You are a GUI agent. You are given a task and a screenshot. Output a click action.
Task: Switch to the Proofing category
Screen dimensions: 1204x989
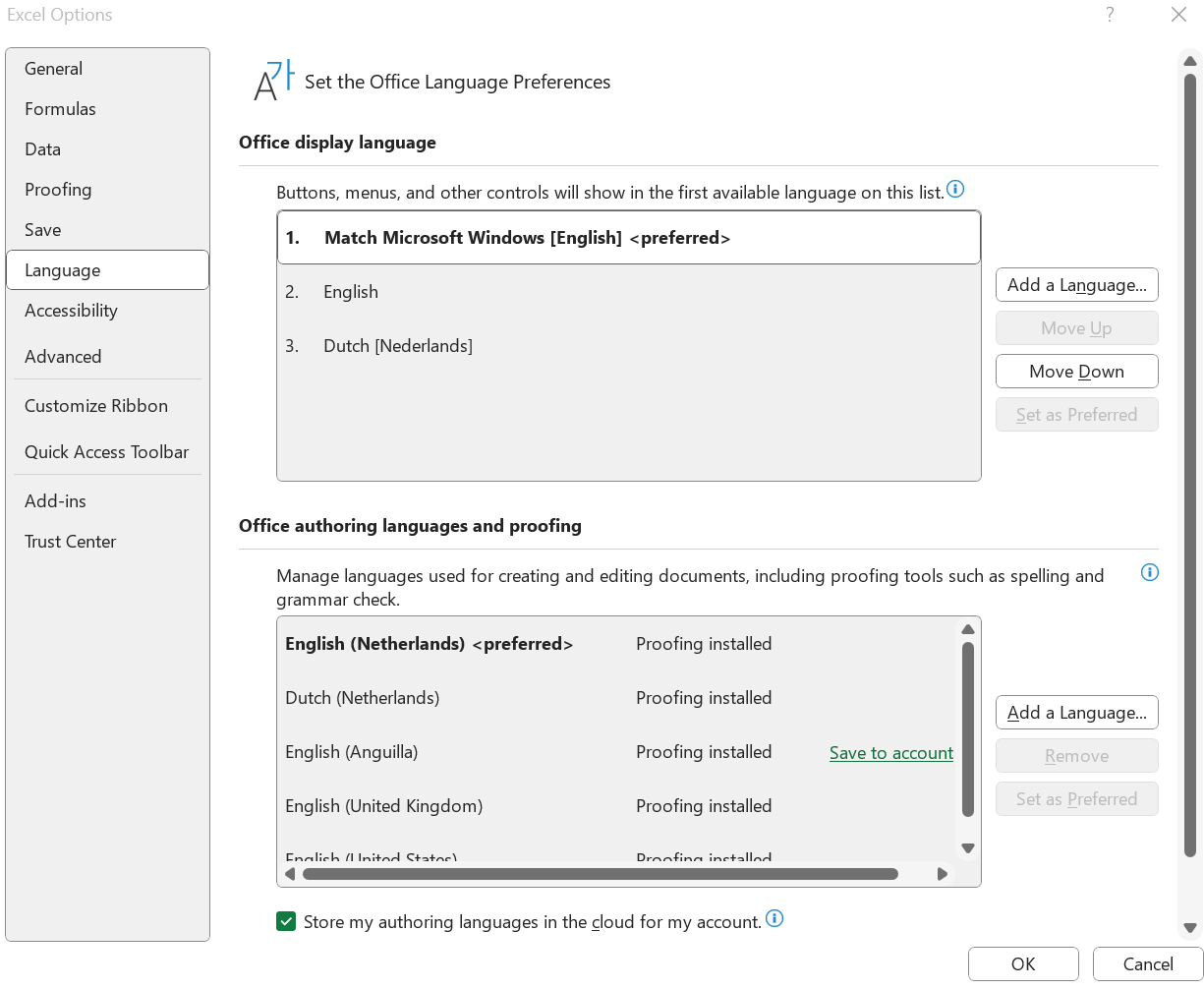coord(58,190)
